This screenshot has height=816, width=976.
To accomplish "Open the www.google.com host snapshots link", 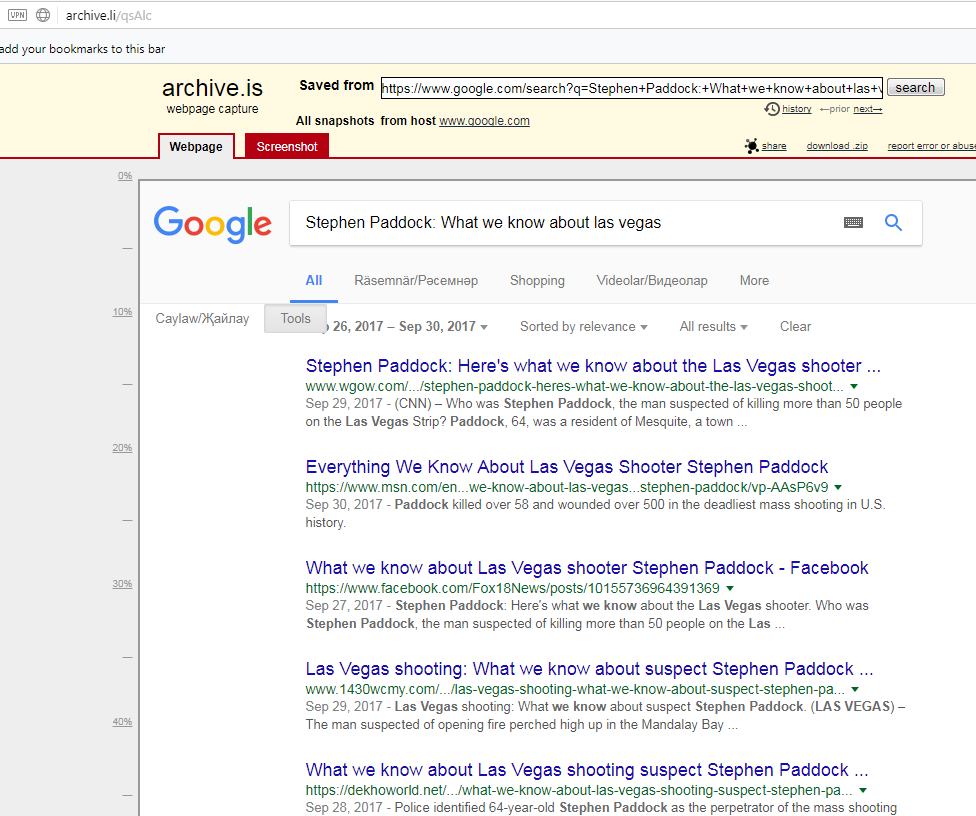I will (484, 121).
